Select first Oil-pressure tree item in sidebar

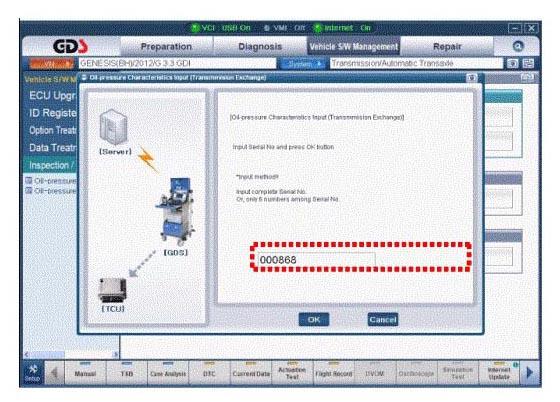pos(51,181)
